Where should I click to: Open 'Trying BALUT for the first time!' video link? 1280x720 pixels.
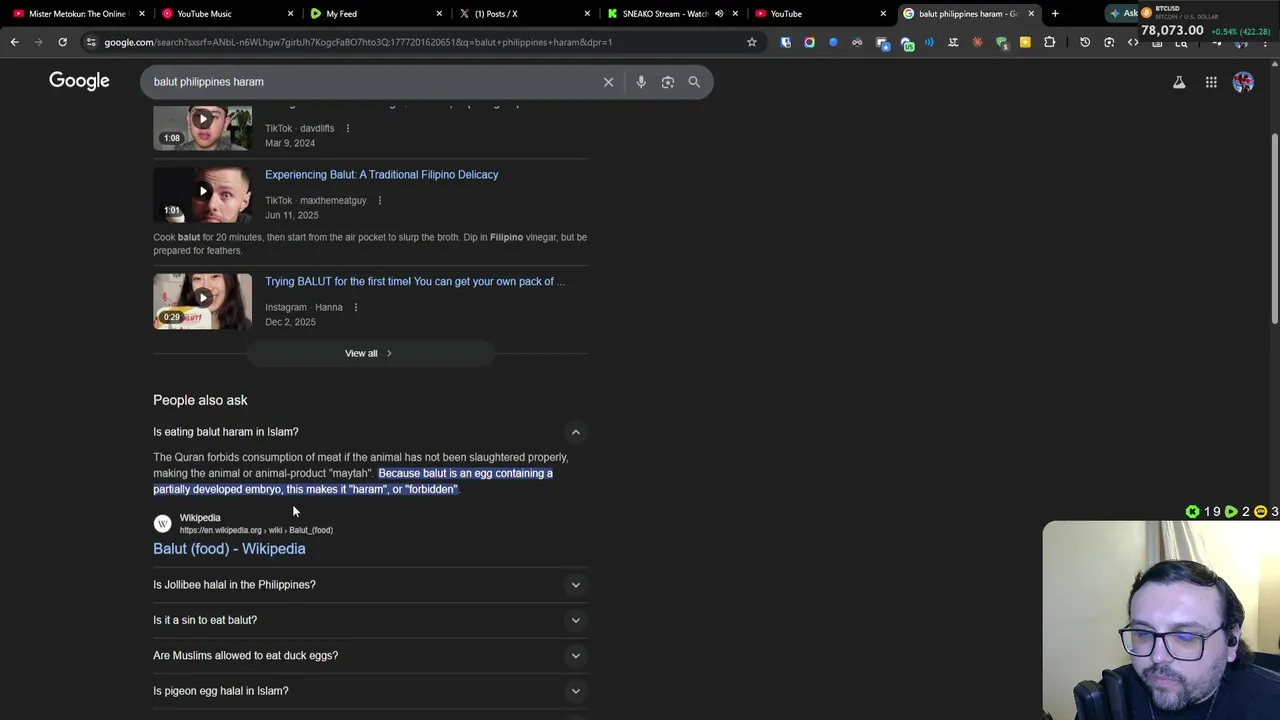click(x=414, y=282)
